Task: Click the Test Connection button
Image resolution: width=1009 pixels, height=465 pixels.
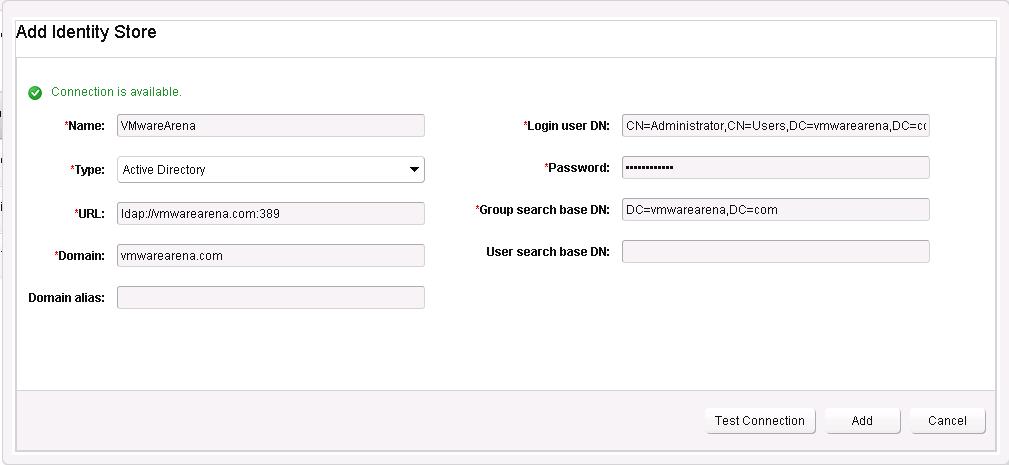Action: (759, 421)
